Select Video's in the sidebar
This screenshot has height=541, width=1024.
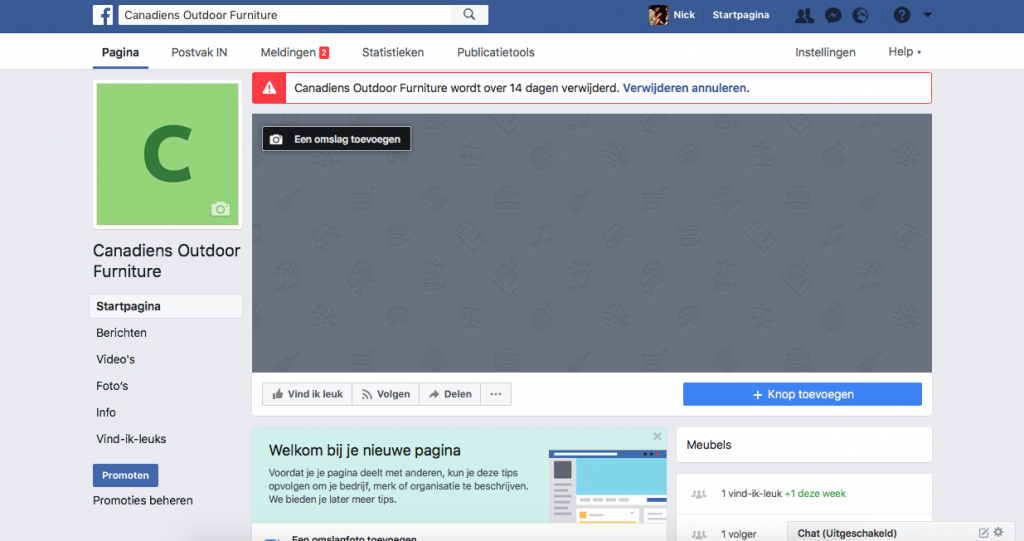tap(116, 359)
